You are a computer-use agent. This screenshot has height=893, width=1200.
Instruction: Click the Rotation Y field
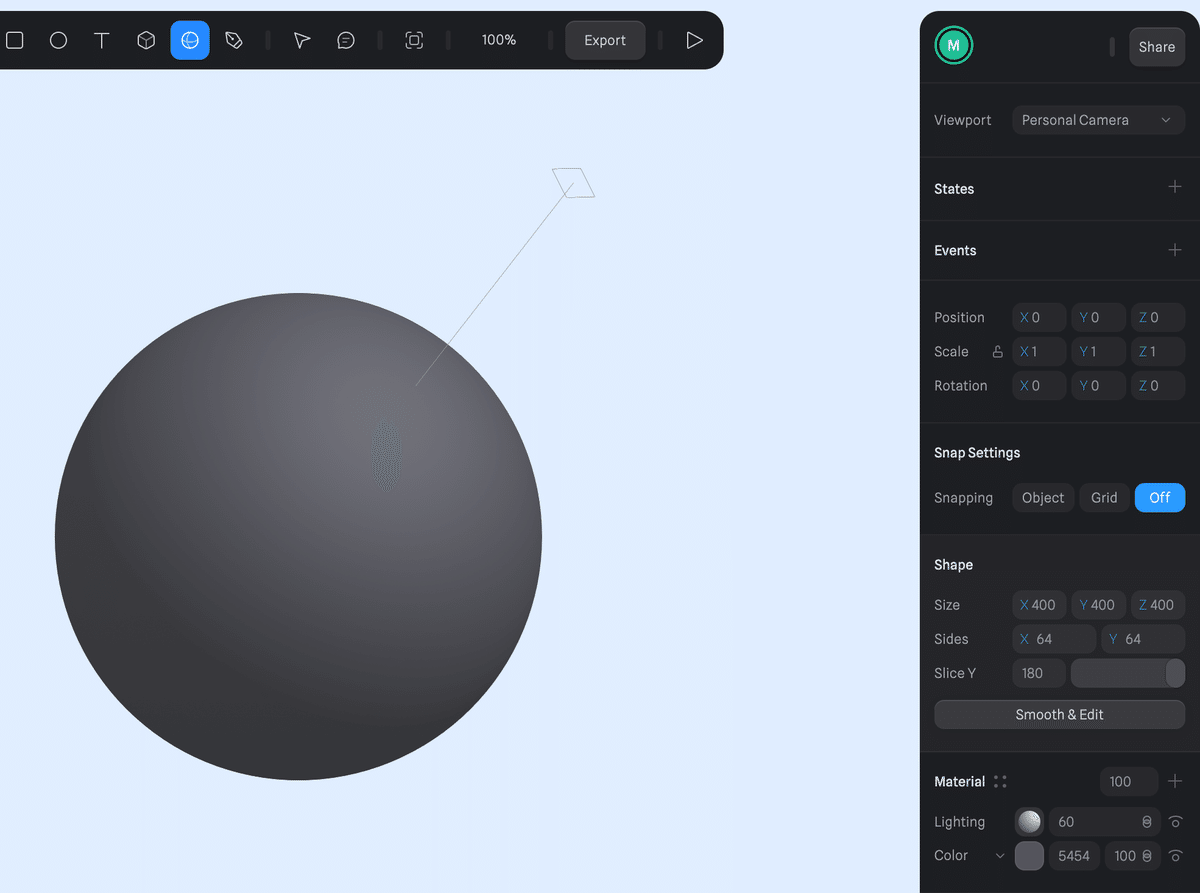1098,385
